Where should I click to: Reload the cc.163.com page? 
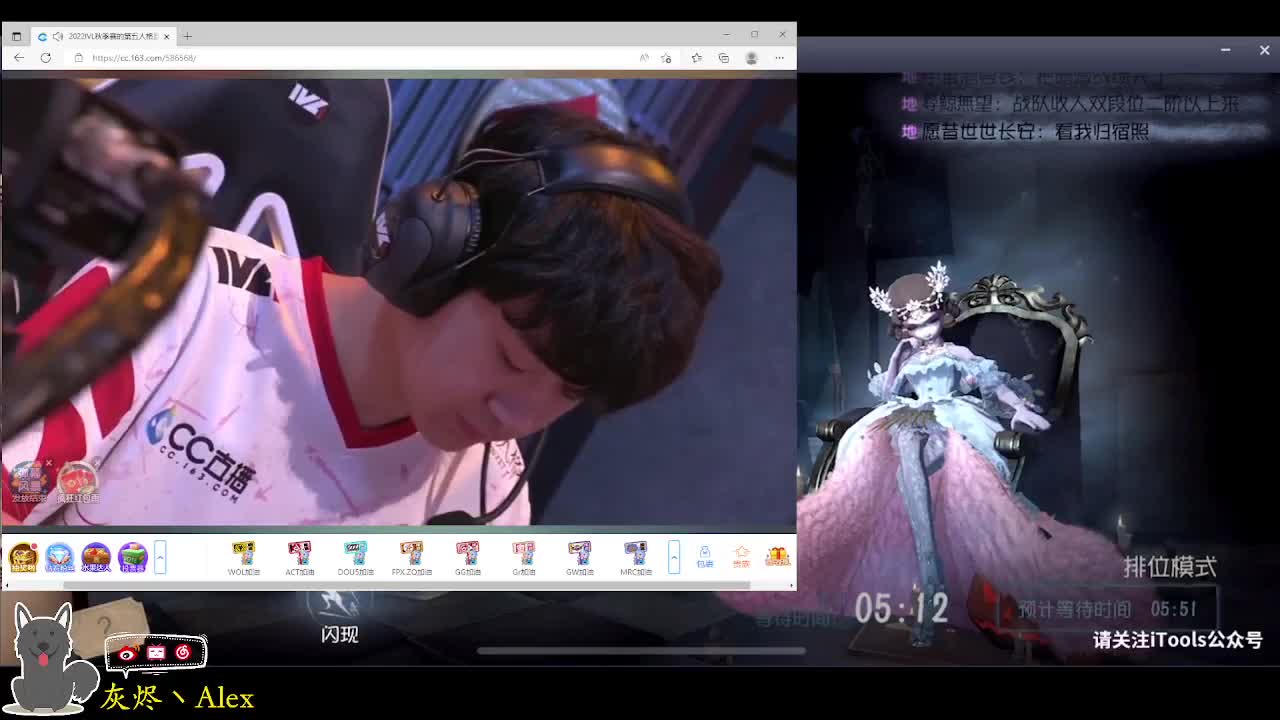[46, 58]
